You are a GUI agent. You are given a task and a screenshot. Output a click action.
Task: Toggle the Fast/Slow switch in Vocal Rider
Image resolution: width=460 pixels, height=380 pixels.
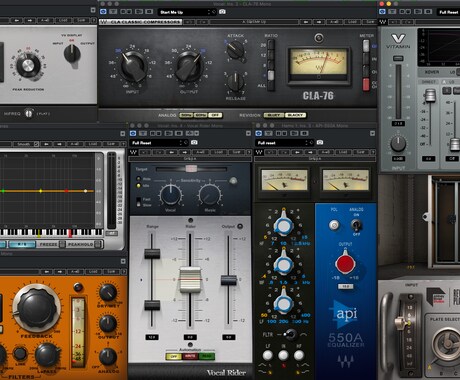tap(138, 202)
